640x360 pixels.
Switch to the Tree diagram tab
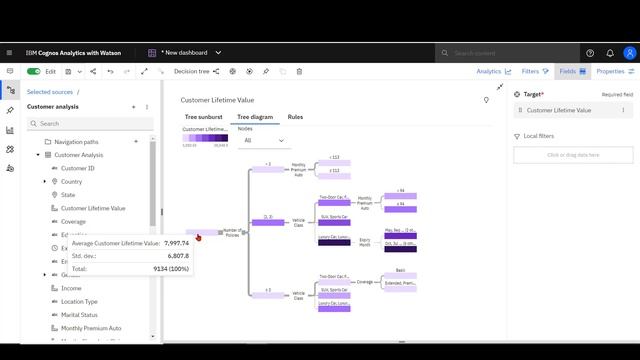click(255, 117)
